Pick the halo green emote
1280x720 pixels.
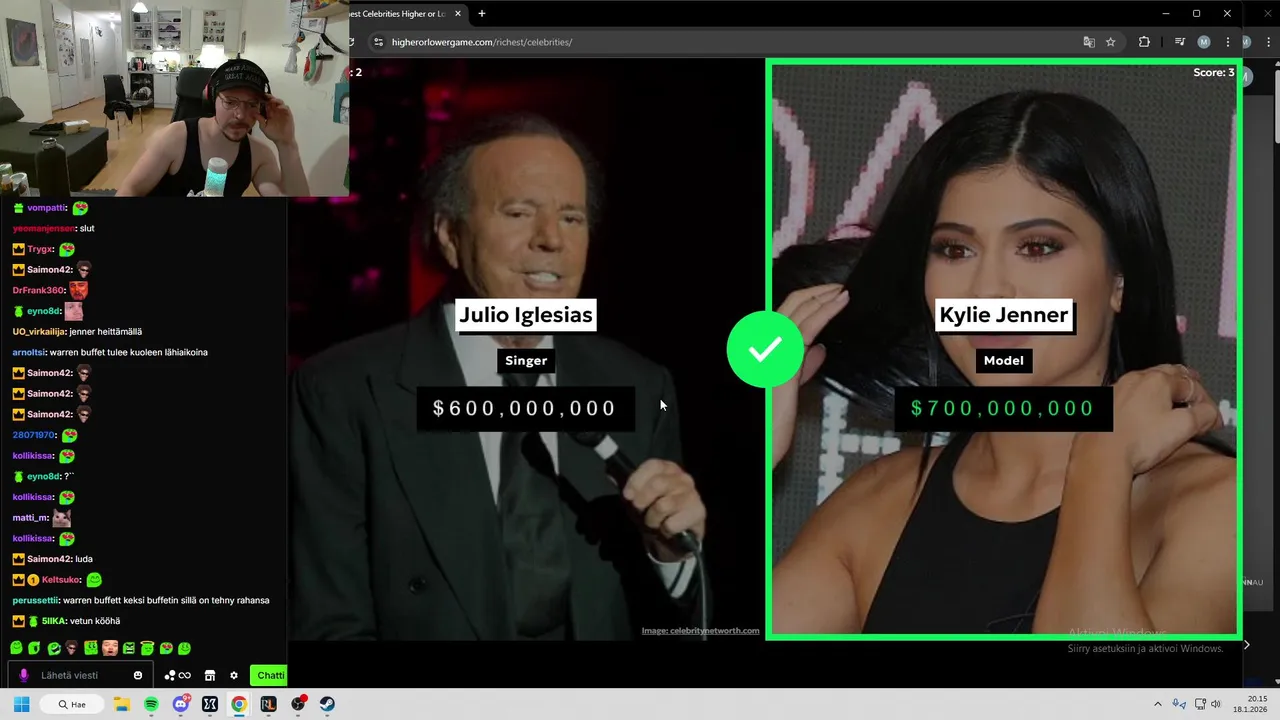[147, 648]
